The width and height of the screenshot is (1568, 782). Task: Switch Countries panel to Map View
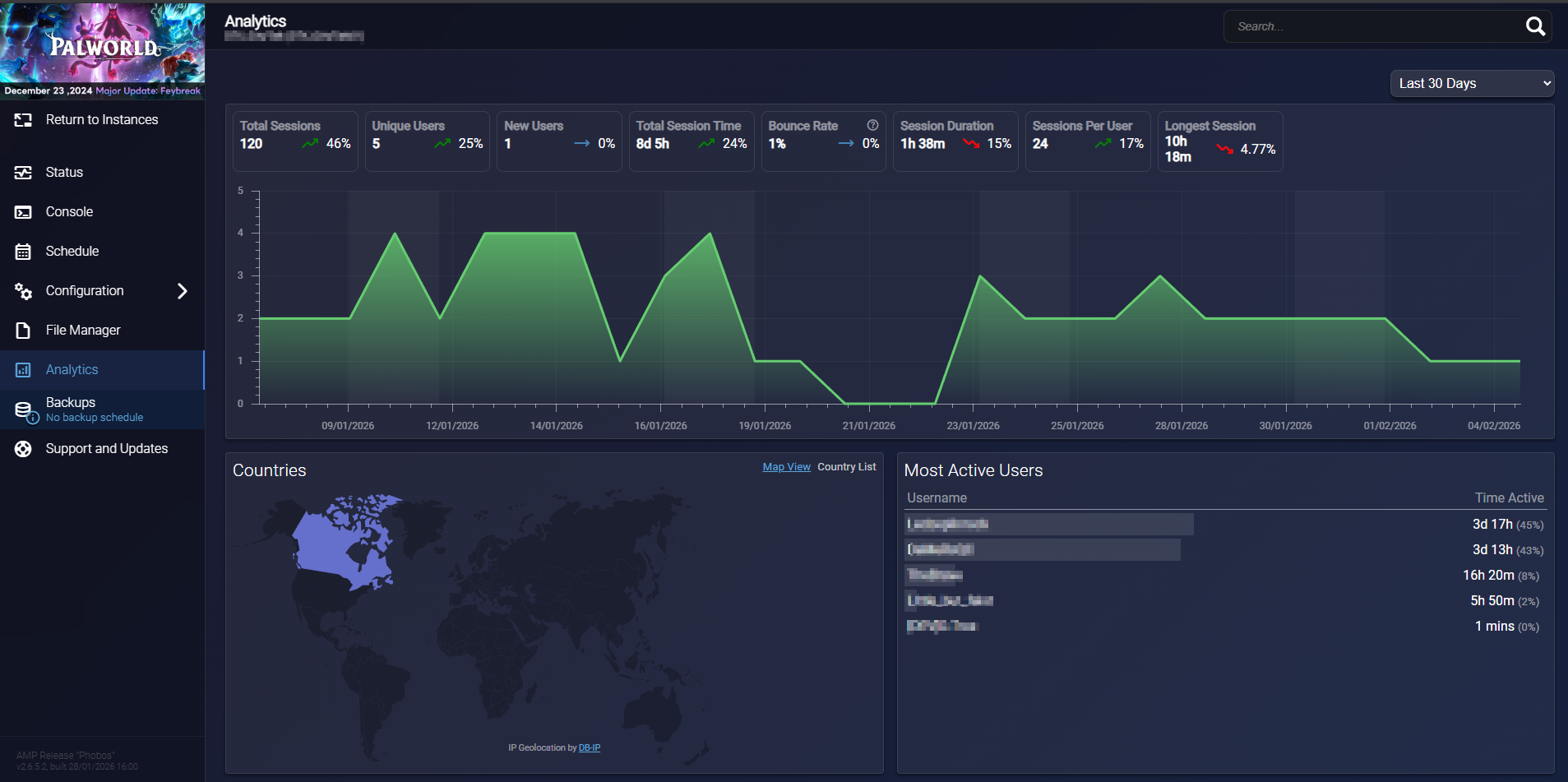pyautogui.click(x=786, y=467)
